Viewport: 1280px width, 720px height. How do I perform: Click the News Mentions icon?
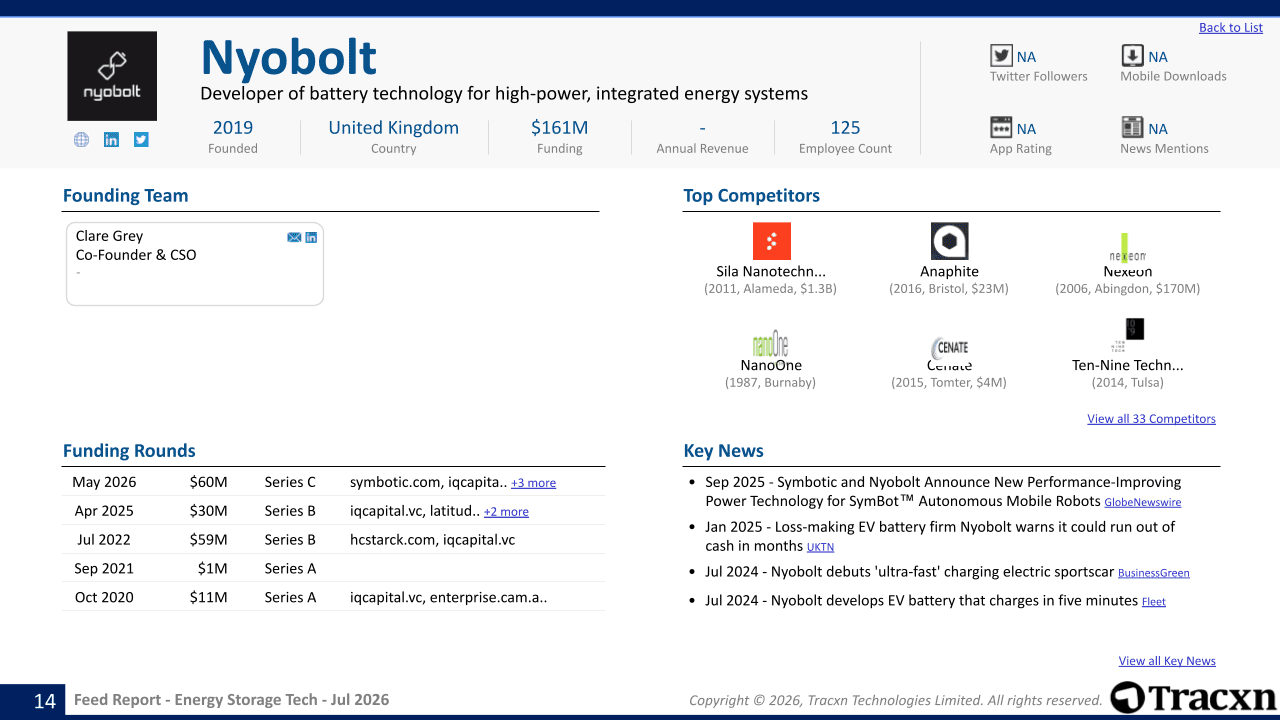coord(1132,127)
